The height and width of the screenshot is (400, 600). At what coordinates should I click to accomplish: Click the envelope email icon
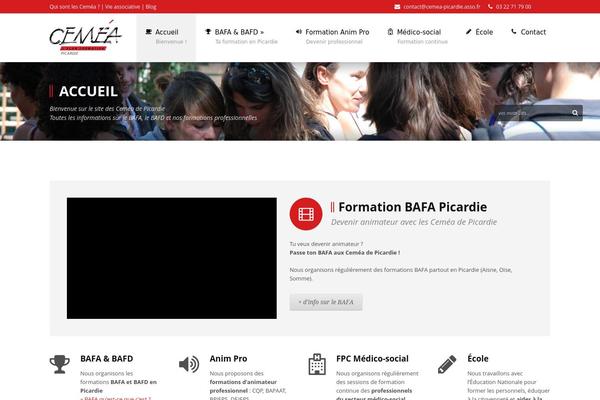click(x=397, y=7)
